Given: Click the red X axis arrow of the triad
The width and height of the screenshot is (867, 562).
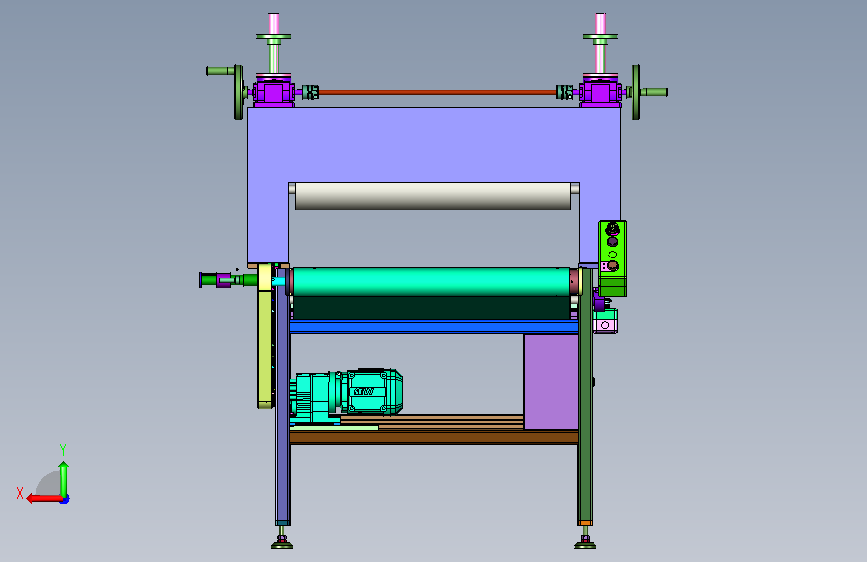Looking at the screenshot, I should (x=44, y=499).
